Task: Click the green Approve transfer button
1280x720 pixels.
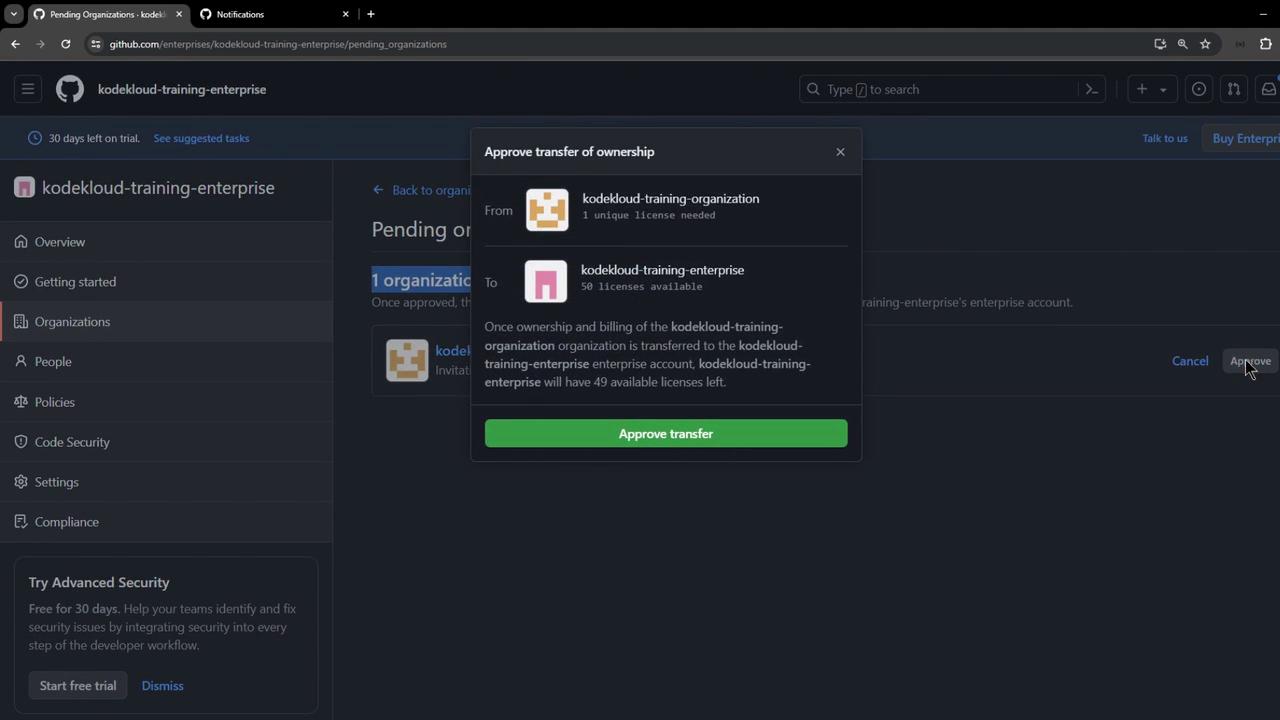Action: coord(666,433)
